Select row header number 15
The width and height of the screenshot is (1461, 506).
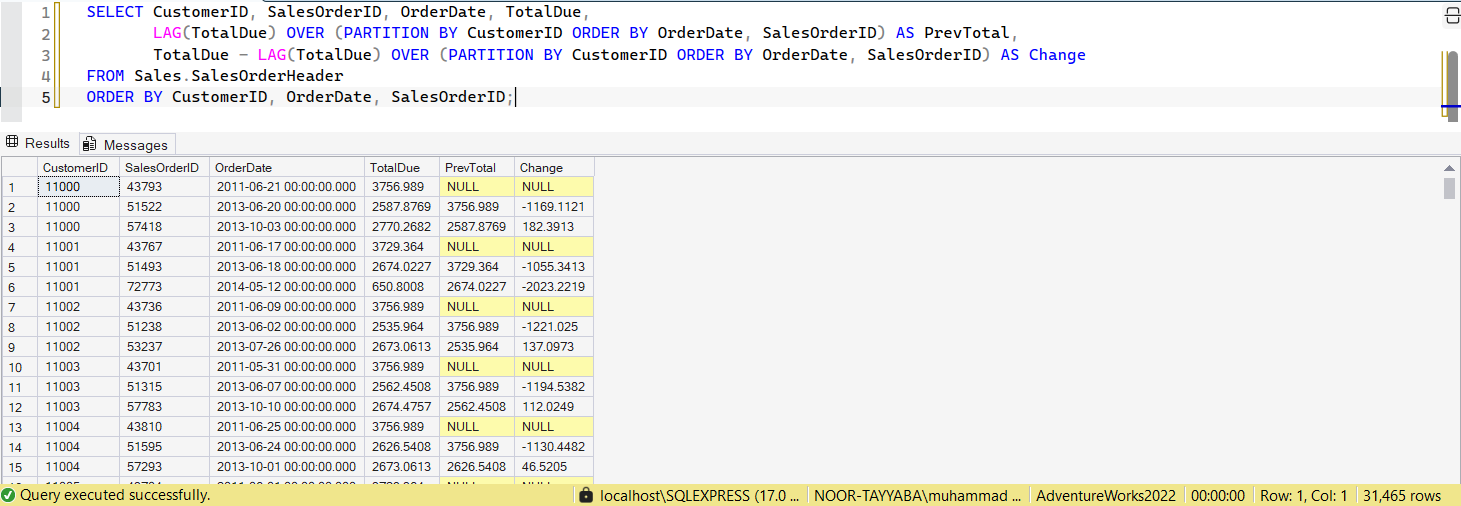coord(19,467)
